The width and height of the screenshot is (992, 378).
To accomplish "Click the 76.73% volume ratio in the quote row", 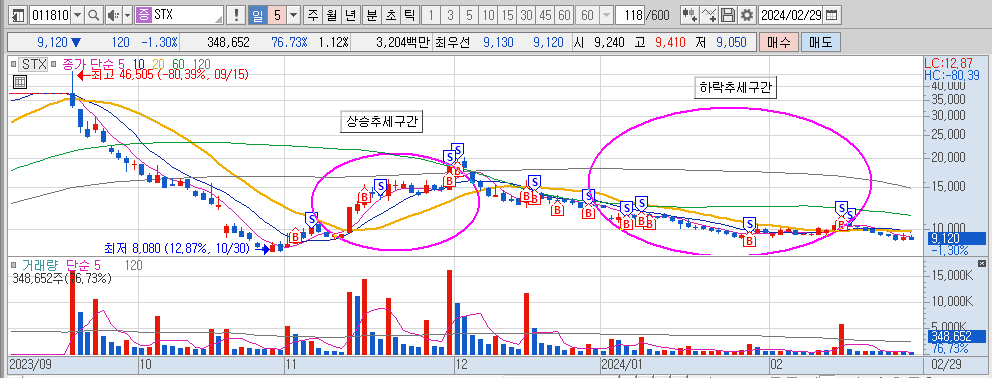I will pos(289,43).
